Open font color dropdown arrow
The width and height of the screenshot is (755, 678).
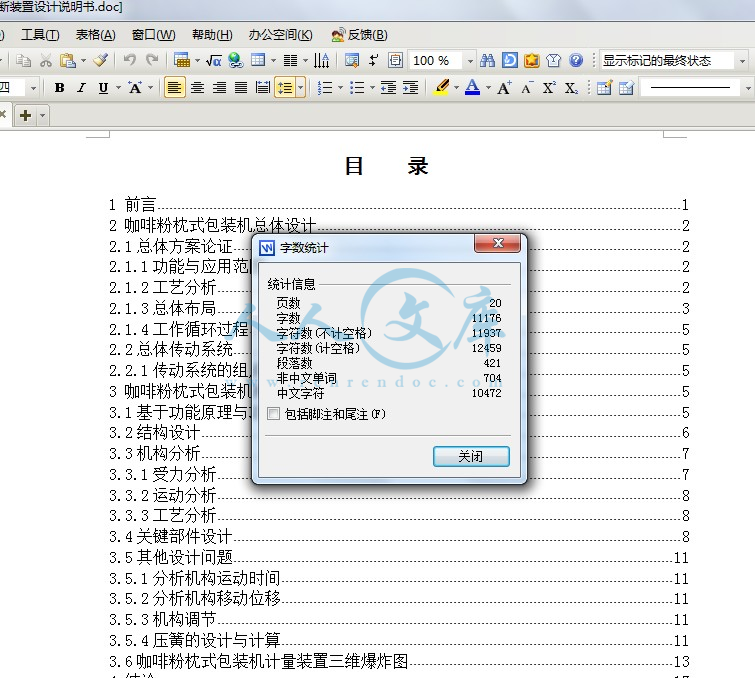click(488, 88)
